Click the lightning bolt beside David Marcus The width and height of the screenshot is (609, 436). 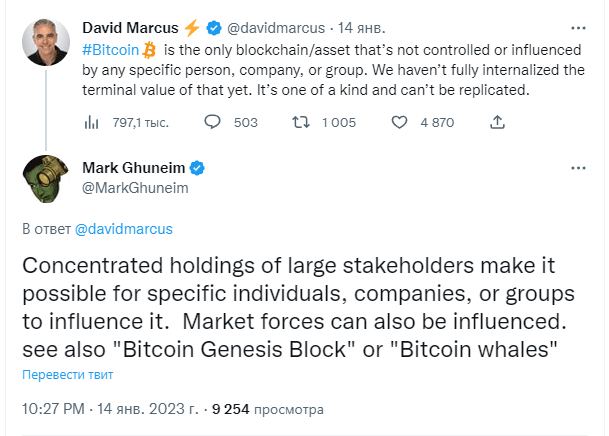(x=191, y=28)
